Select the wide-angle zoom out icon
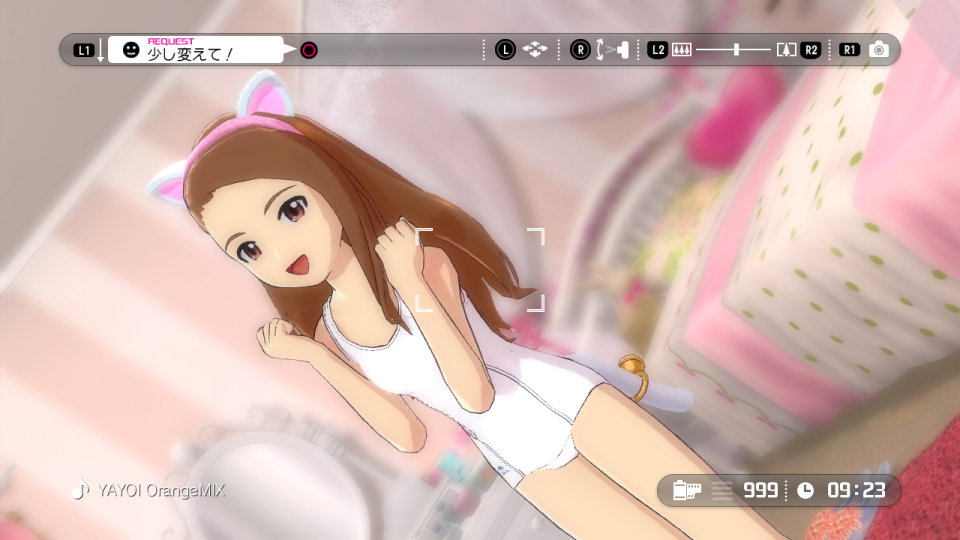 (x=682, y=49)
